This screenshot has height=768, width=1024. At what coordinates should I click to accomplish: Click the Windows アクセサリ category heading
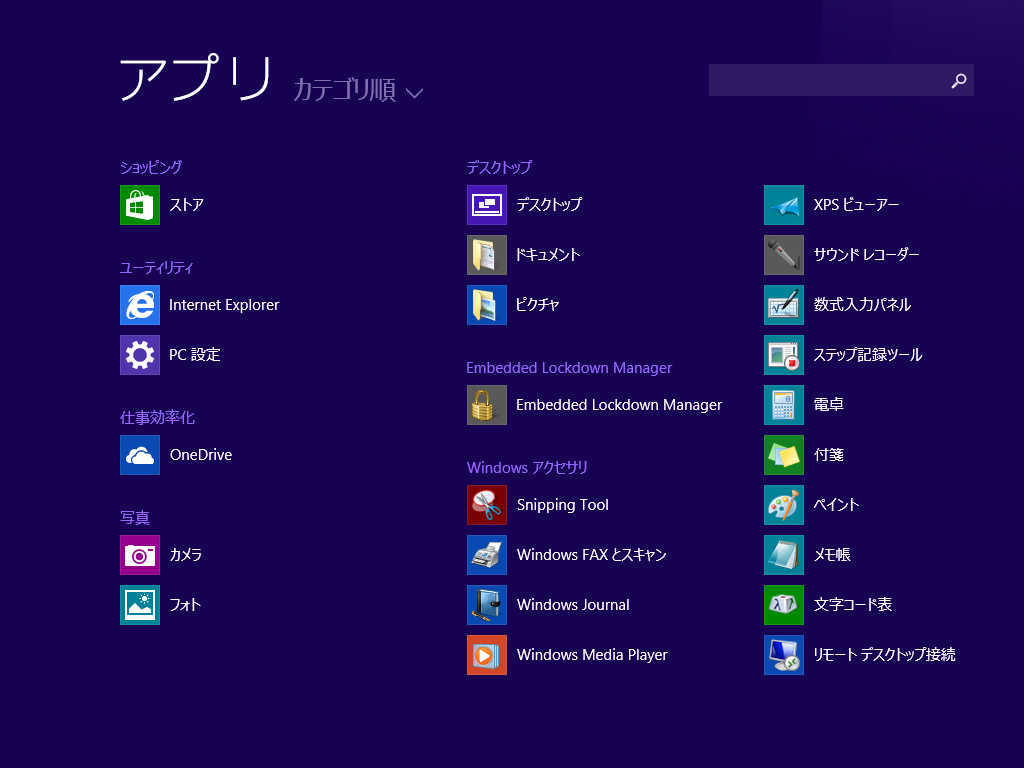(528, 468)
